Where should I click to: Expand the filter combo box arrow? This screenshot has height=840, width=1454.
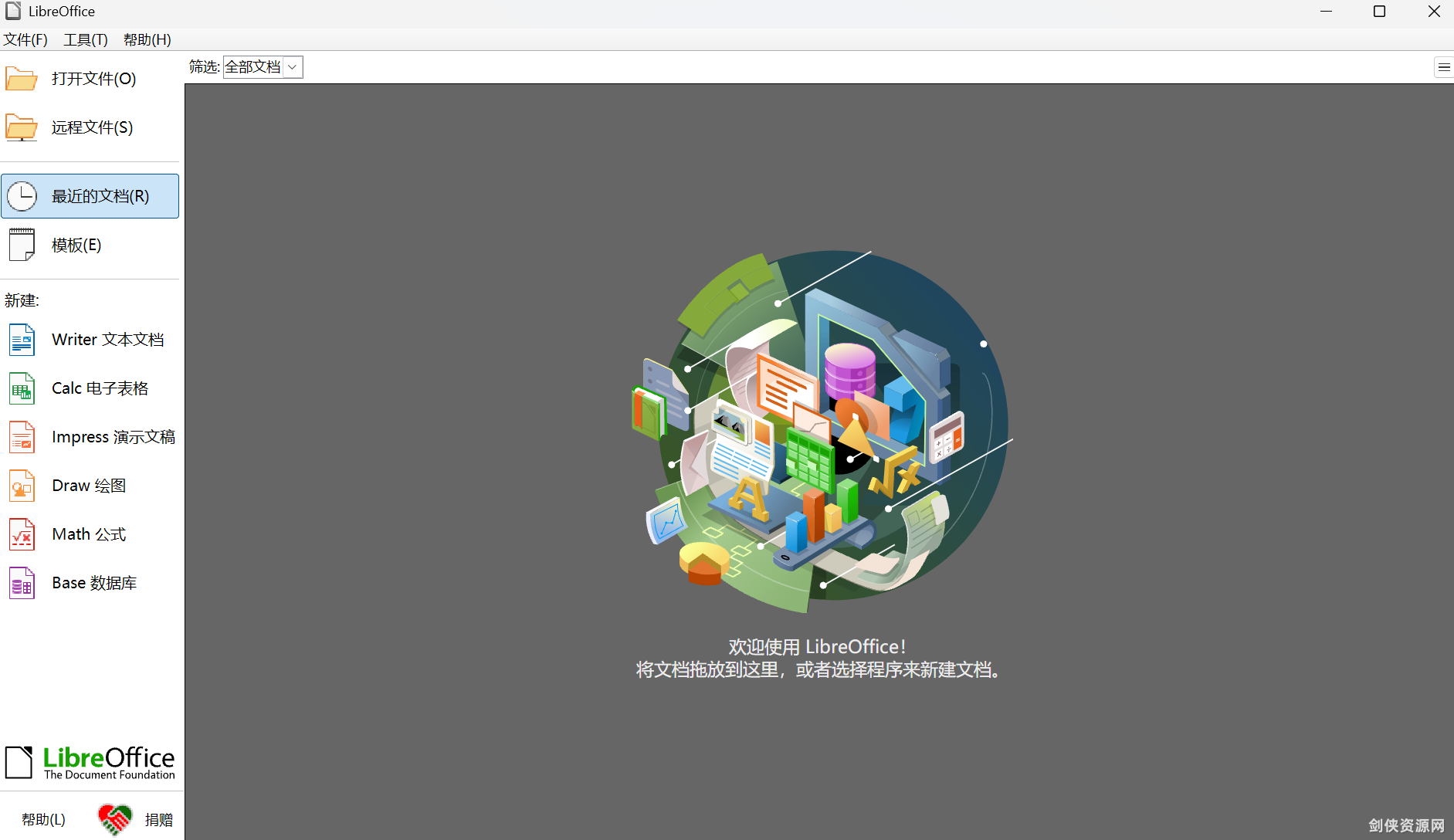pyautogui.click(x=292, y=67)
